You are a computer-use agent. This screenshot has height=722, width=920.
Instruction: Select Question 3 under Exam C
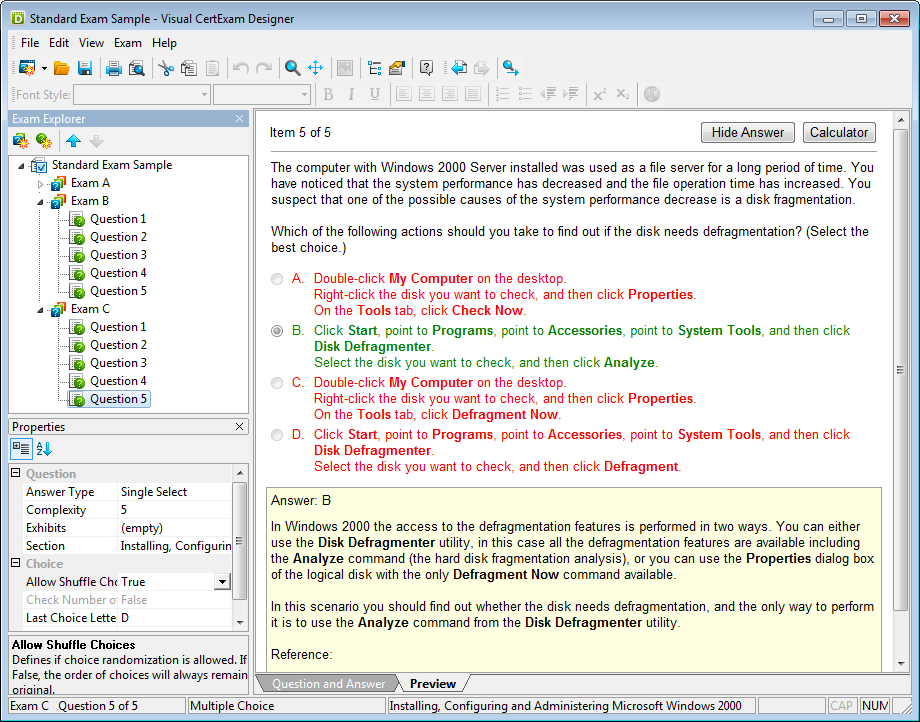point(118,363)
